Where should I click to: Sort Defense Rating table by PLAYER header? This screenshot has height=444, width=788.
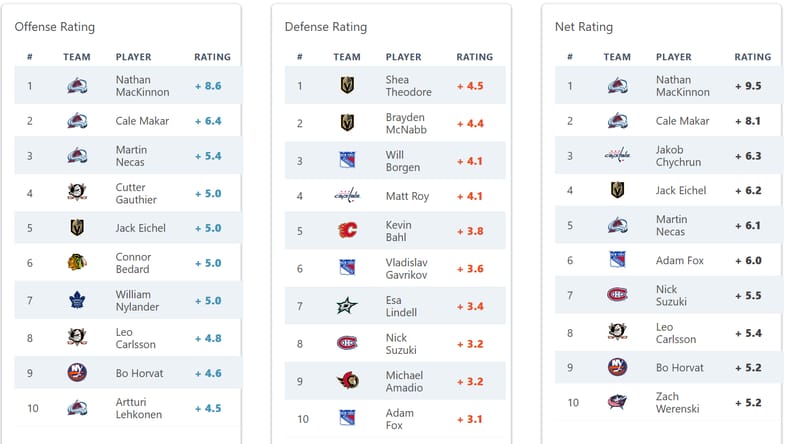[403, 57]
